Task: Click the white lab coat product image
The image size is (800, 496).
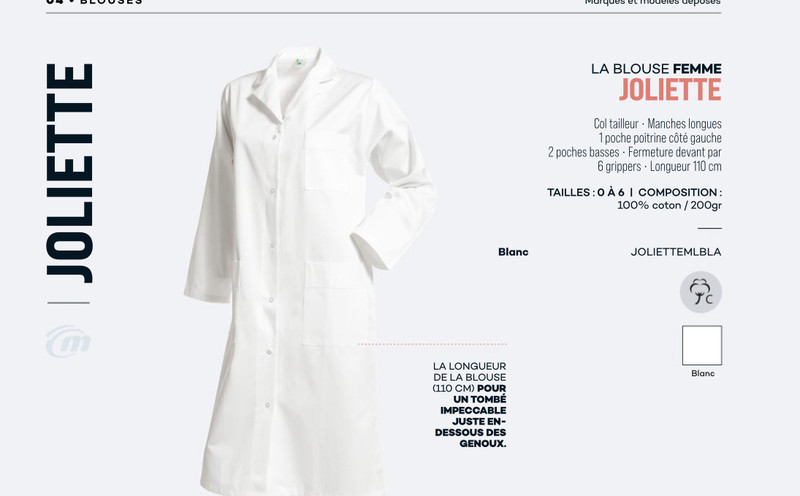Action: pos(310,270)
